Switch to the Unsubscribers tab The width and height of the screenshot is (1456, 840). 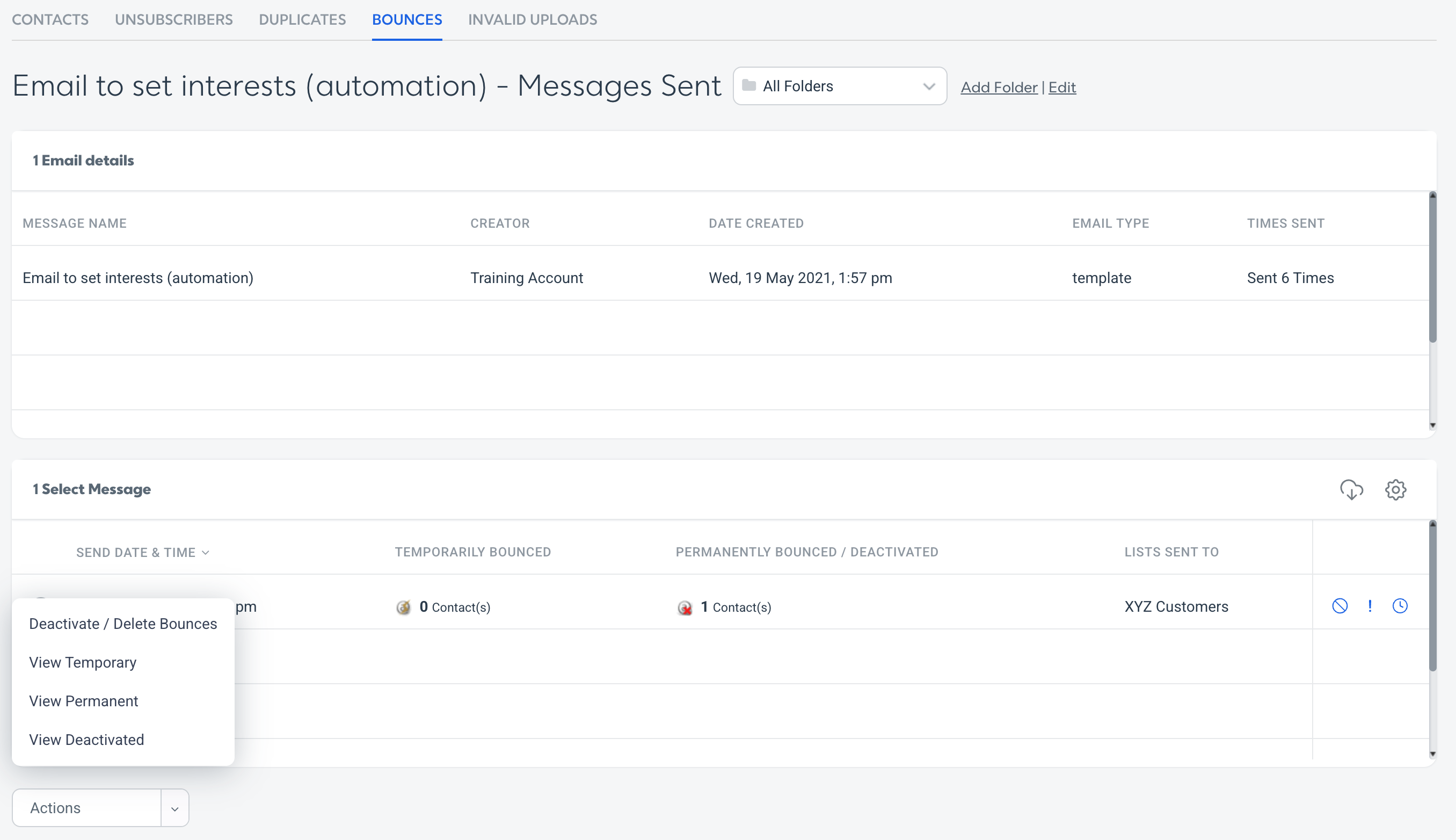click(173, 20)
